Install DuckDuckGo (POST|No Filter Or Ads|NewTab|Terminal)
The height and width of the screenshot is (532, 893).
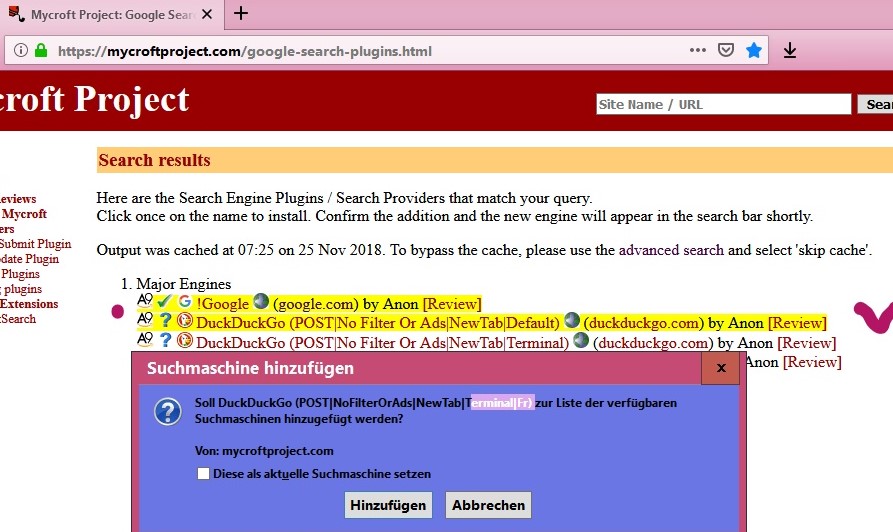(382, 343)
